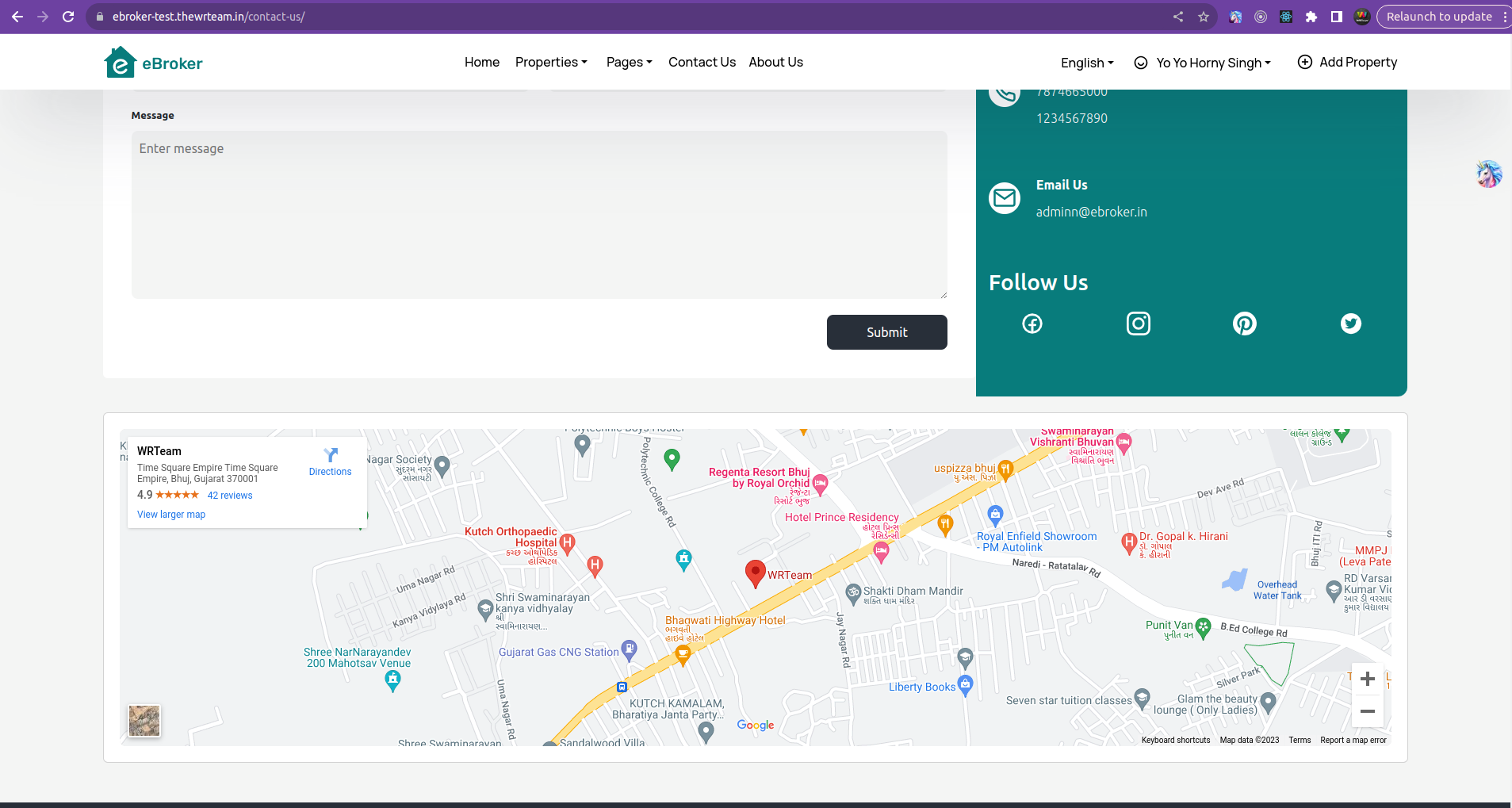The height and width of the screenshot is (808, 1512).
Task: Click the red WRTeam map pin
Action: [755, 572]
